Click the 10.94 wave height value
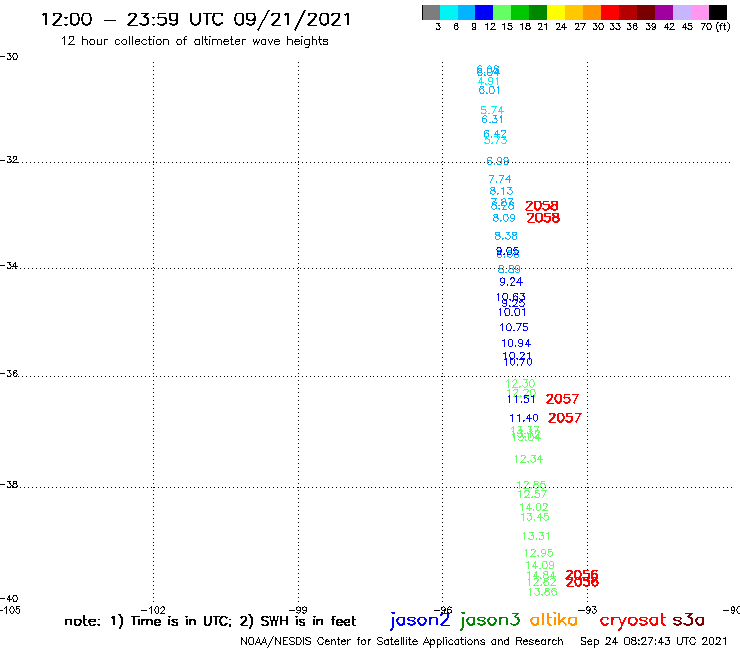The image size is (740, 650). click(x=516, y=343)
